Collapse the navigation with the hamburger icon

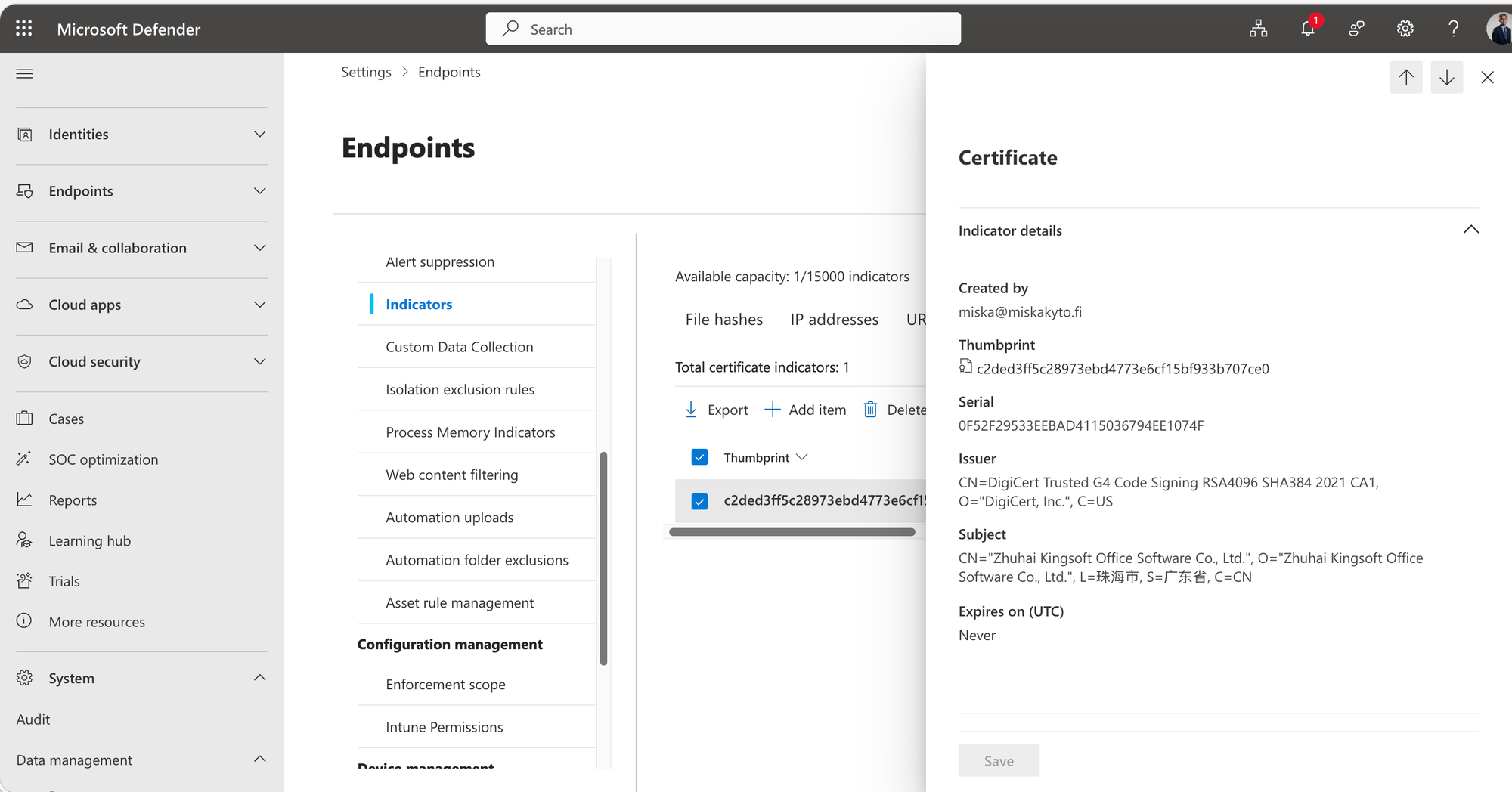(24, 73)
